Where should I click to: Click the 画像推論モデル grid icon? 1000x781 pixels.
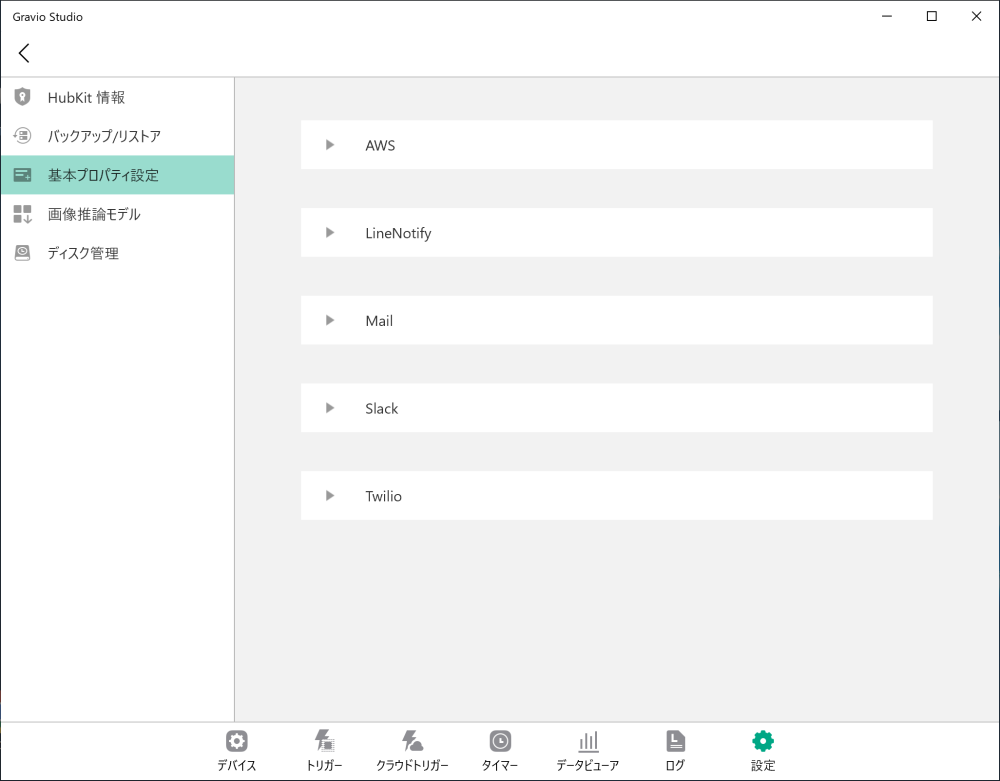(22, 214)
